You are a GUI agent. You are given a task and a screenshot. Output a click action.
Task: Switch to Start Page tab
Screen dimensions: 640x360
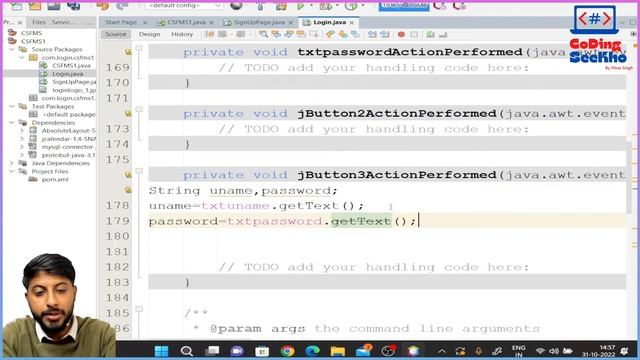point(121,22)
